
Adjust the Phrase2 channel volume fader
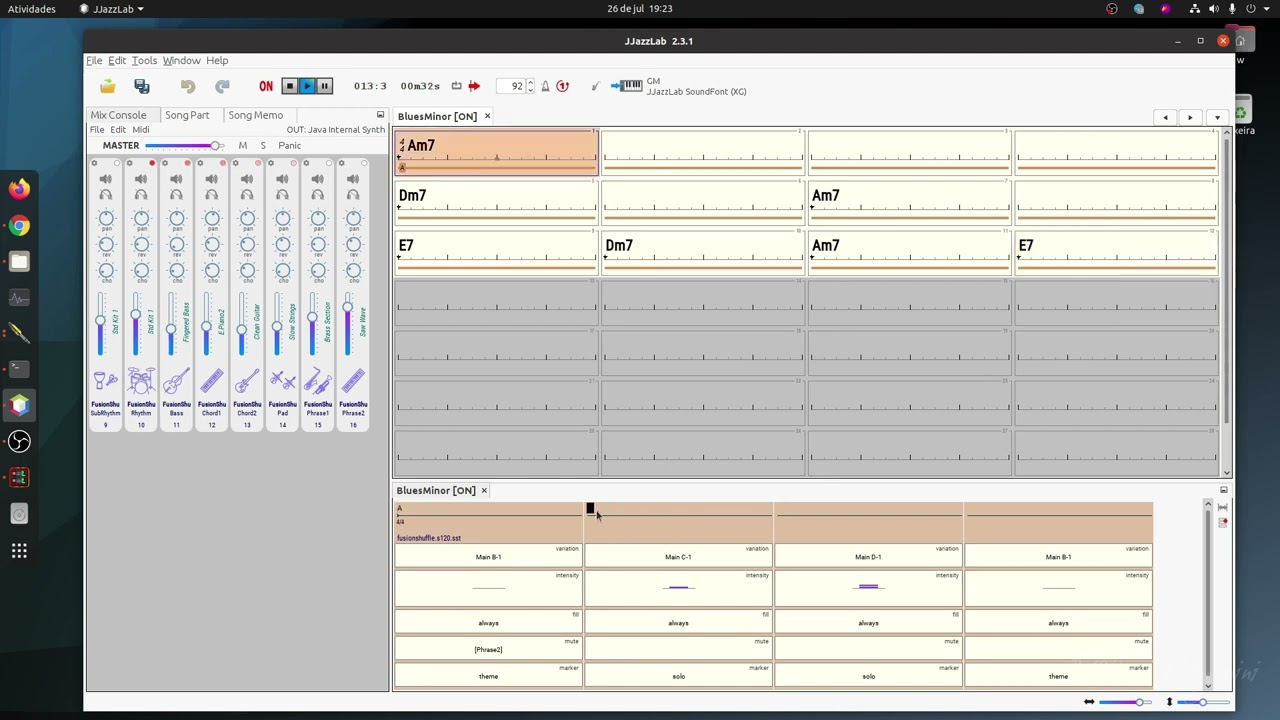pyautogui.click(x=347, y=326)
